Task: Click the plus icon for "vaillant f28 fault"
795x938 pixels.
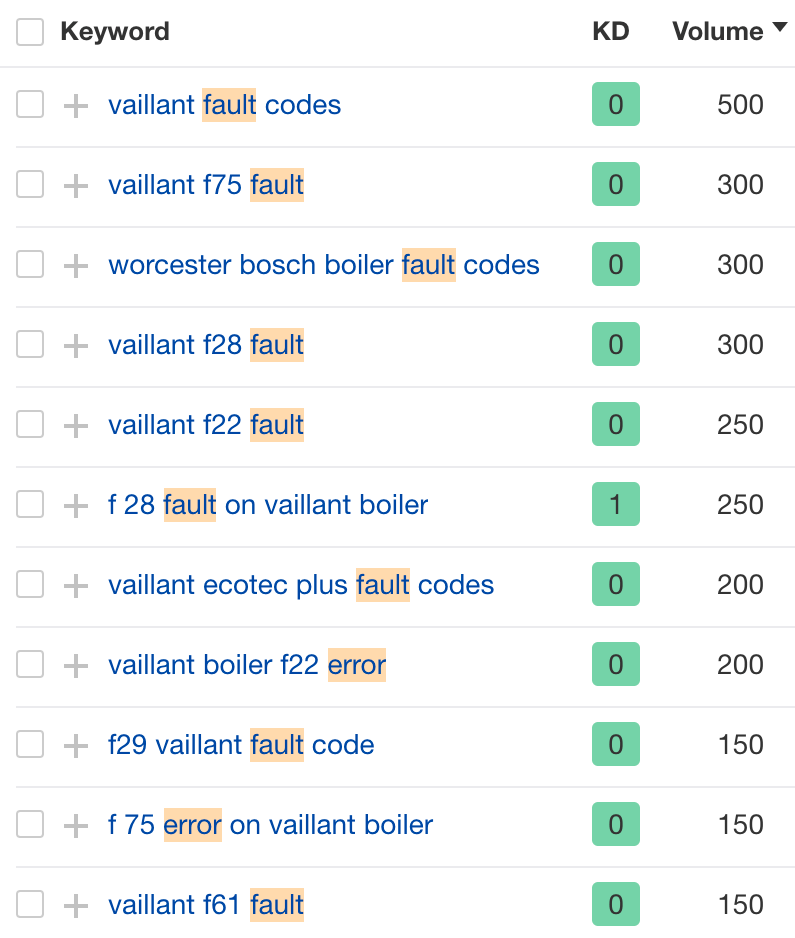Action: click(x=74, y=344)
